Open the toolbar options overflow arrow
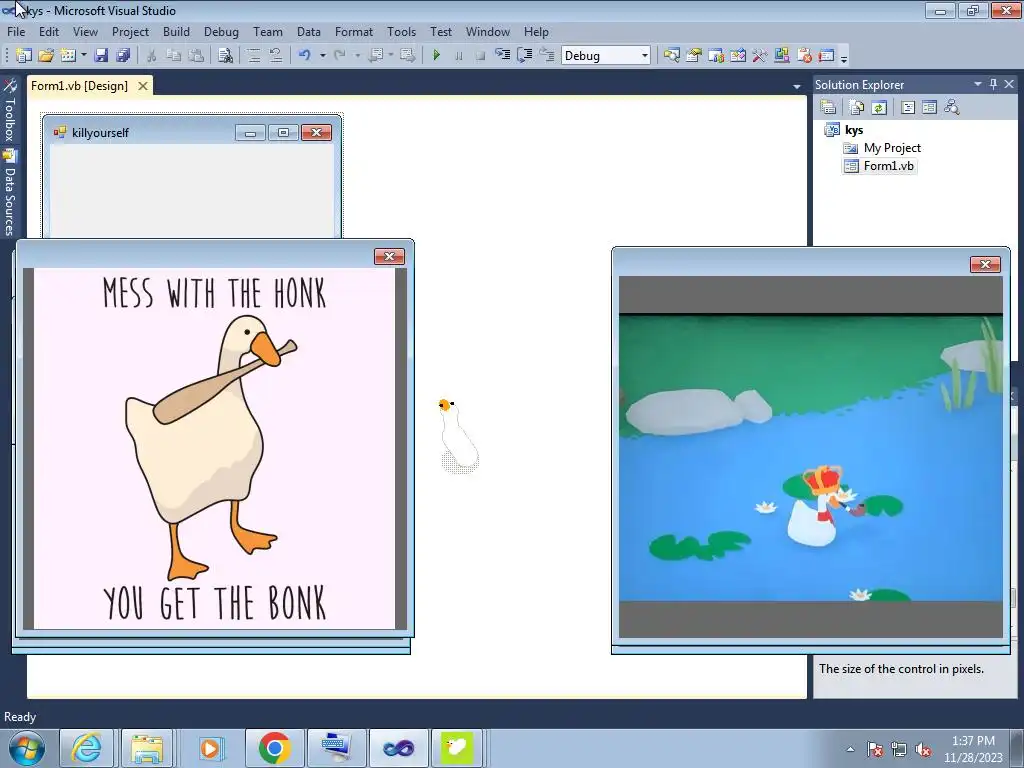Image resolution: width=1024 pixels, height=768 pixels. pyautogui.click(x=844, y=58)
